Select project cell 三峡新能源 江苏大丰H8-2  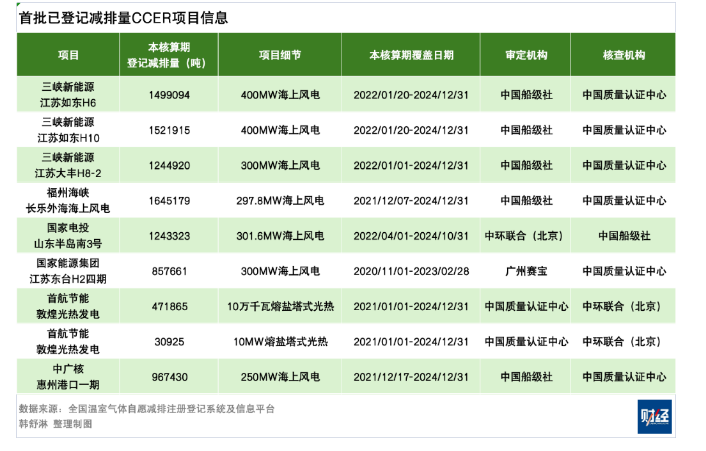pos(68,165)
